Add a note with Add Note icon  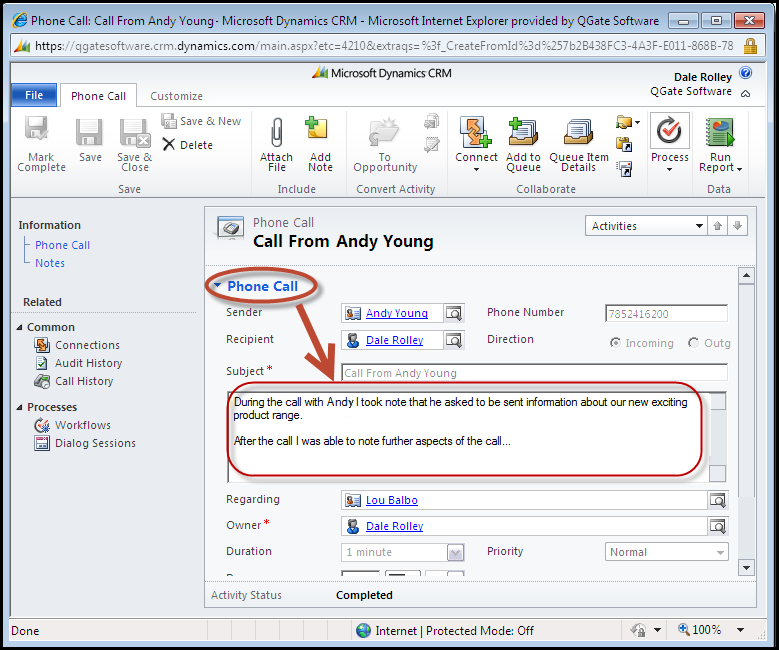(317, 130)
